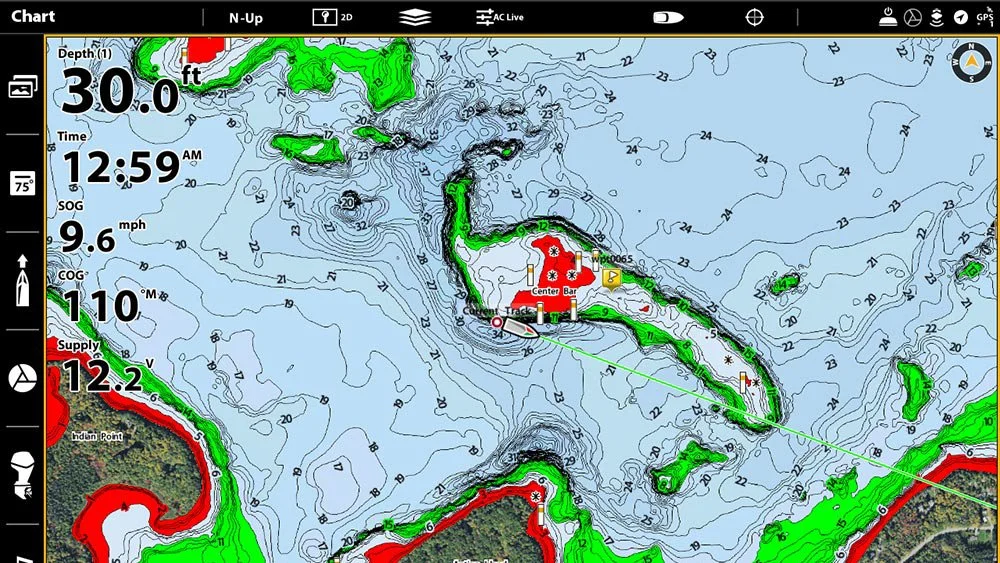
Task: Open autopilot circle icon in sidebar
Action: pyautogui.click(x=22, y=378)
